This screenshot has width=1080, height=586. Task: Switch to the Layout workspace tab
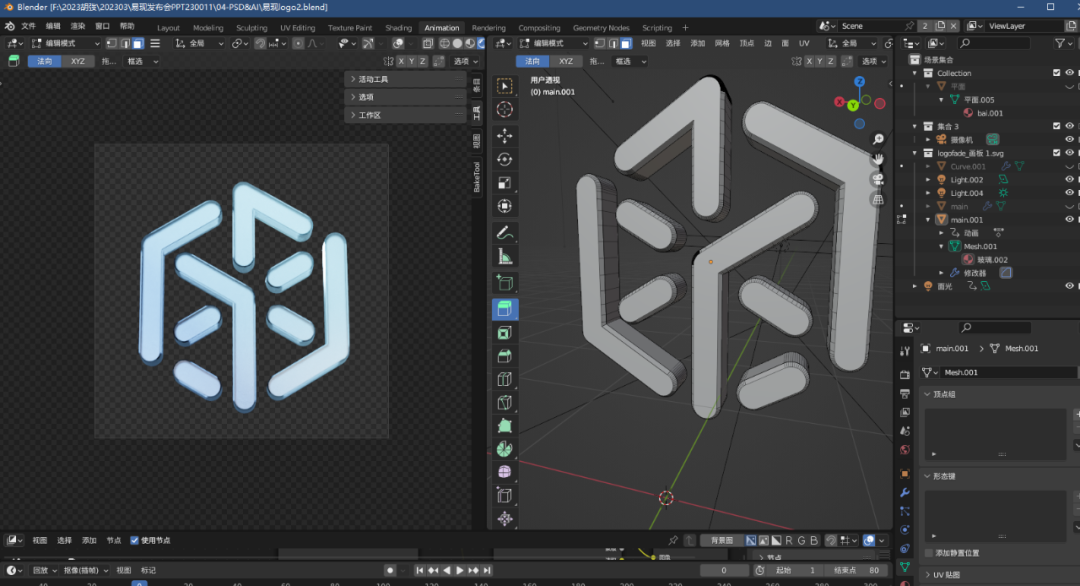[x=168, y=28]
